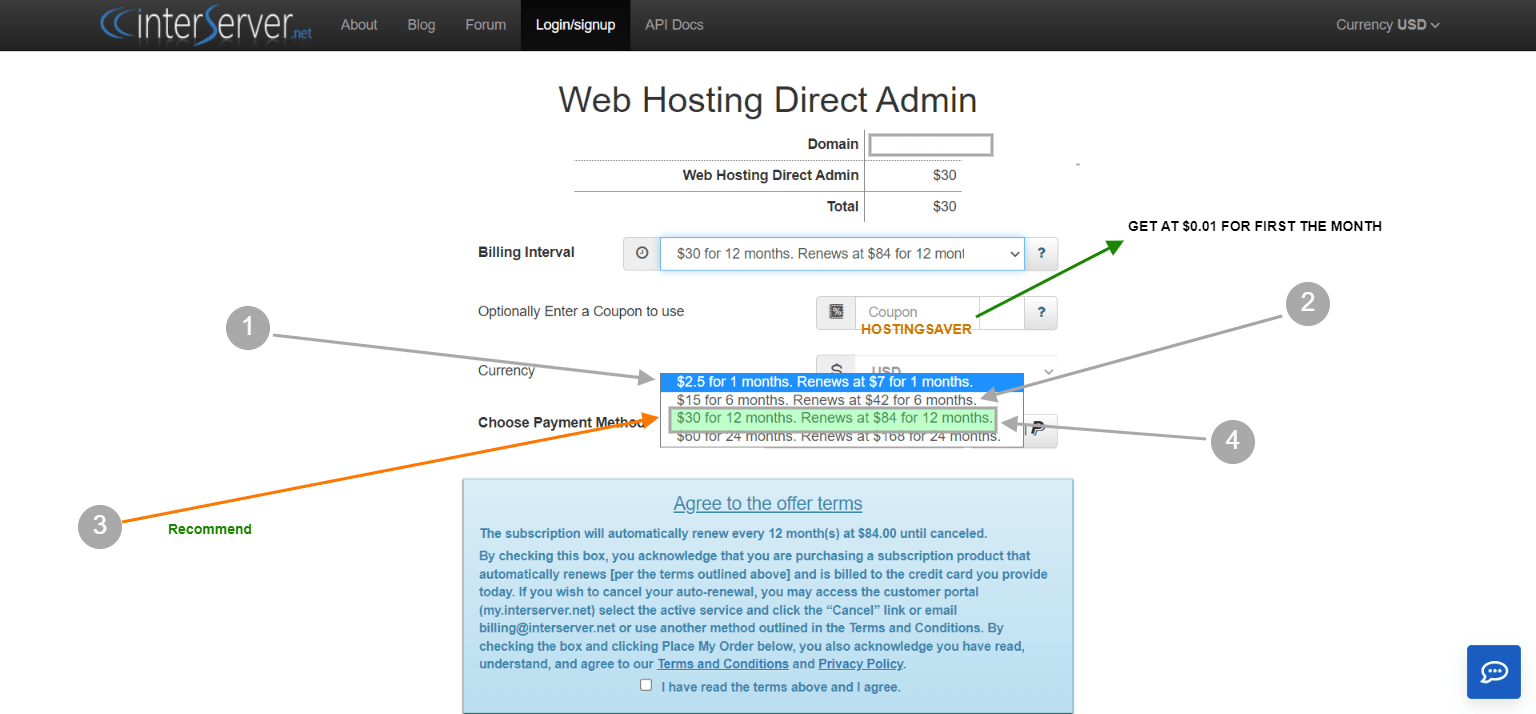Open the Terms and Conditions link
This screenshot has width=1536, height=714.
(x=723, y=664)
